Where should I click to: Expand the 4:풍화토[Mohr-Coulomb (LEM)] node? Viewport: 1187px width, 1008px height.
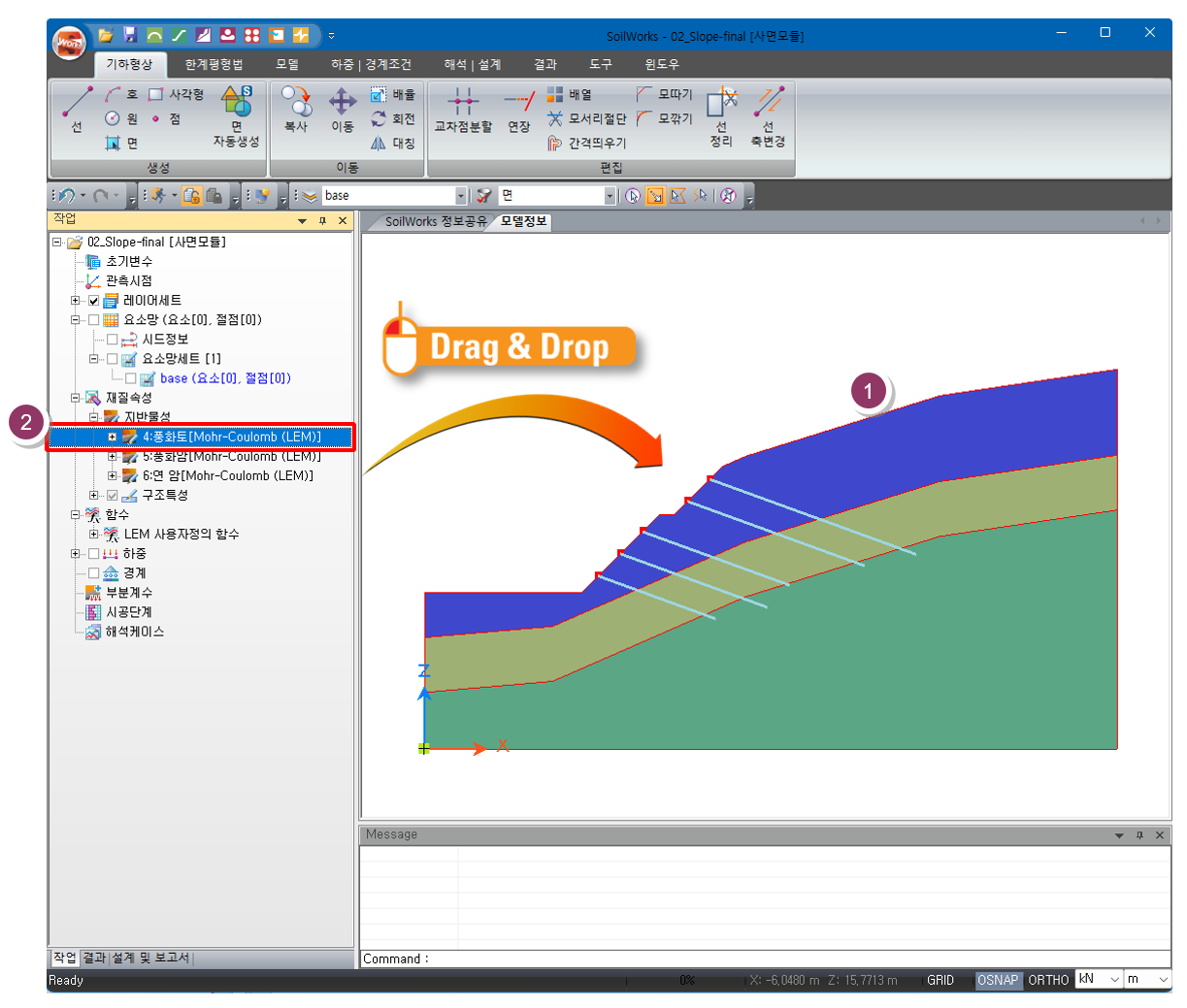click(113, 437)
